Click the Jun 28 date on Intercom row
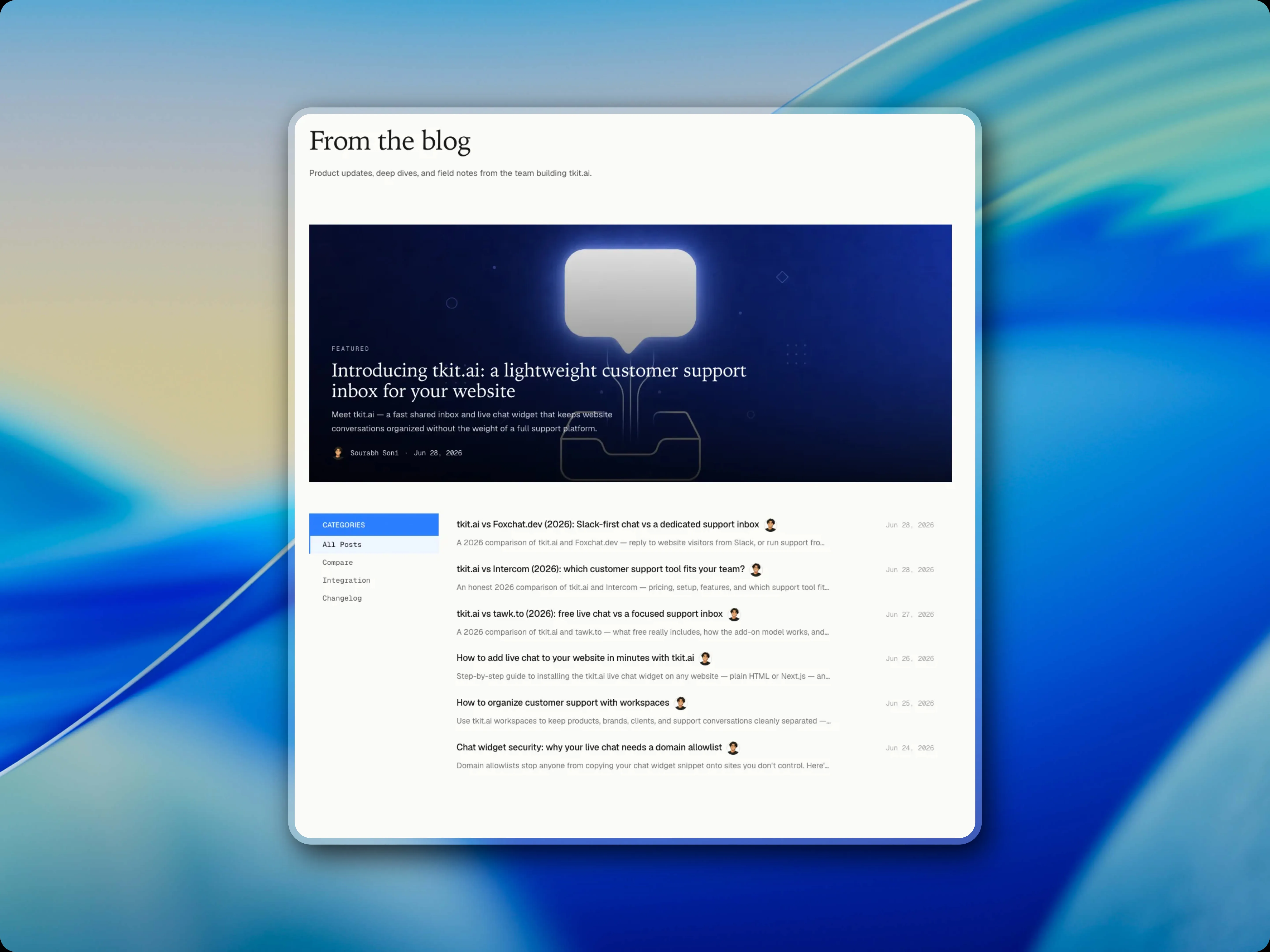The width and height of the screenshot is (1270, 952). pyautogui.click(x=910, y=570)
